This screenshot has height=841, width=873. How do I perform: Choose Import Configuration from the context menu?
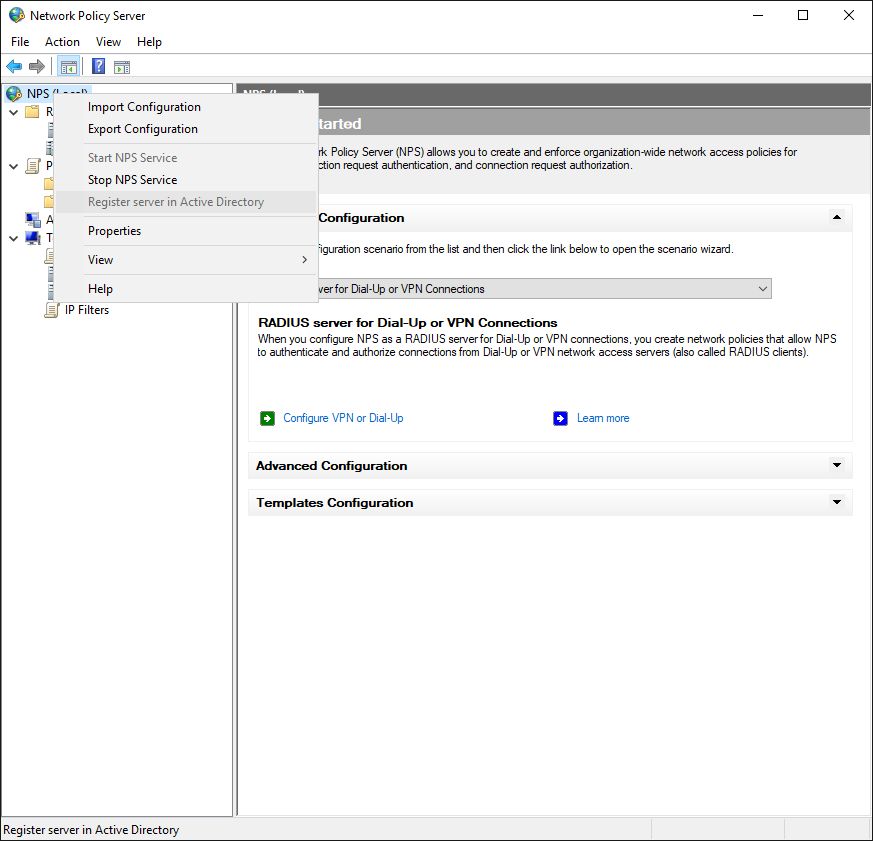(186, 107)
